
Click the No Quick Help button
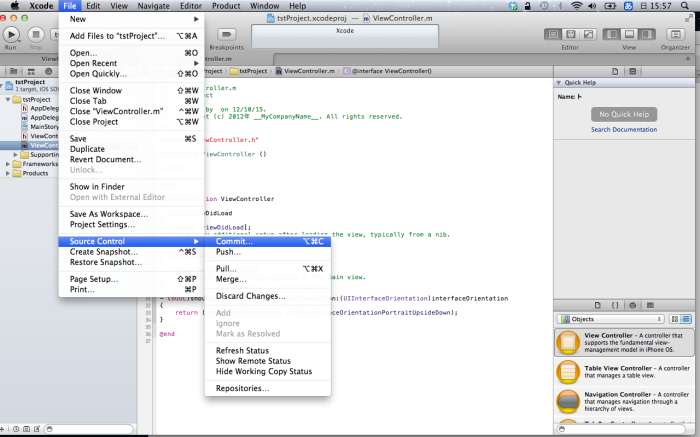point(624,114)
